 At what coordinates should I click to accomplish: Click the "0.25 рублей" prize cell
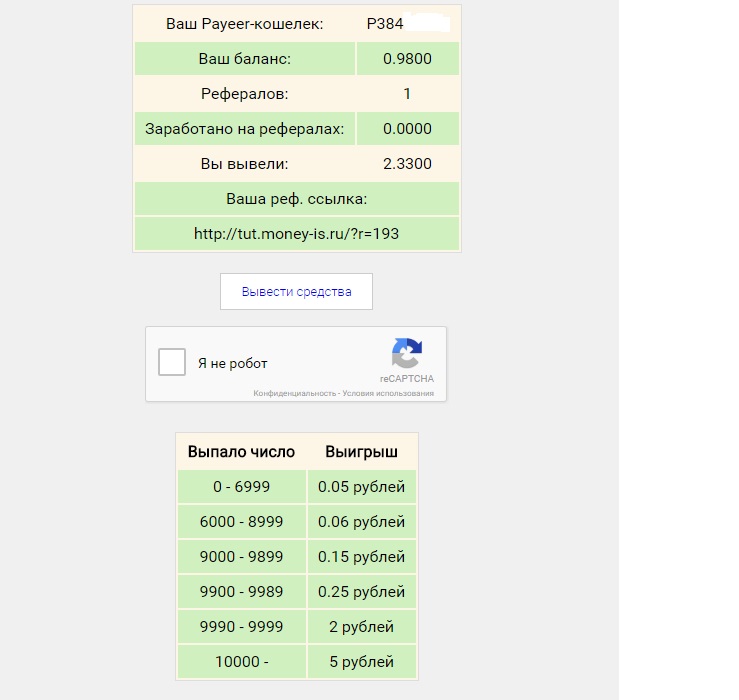(361, 592)
